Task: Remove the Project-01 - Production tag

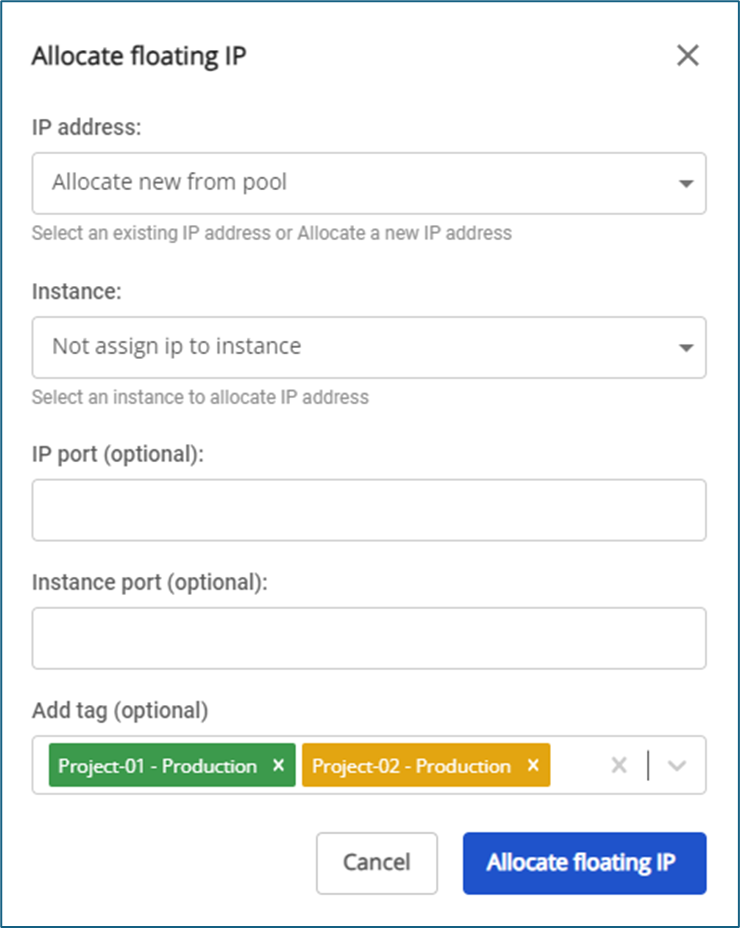Action: (279, 766)
